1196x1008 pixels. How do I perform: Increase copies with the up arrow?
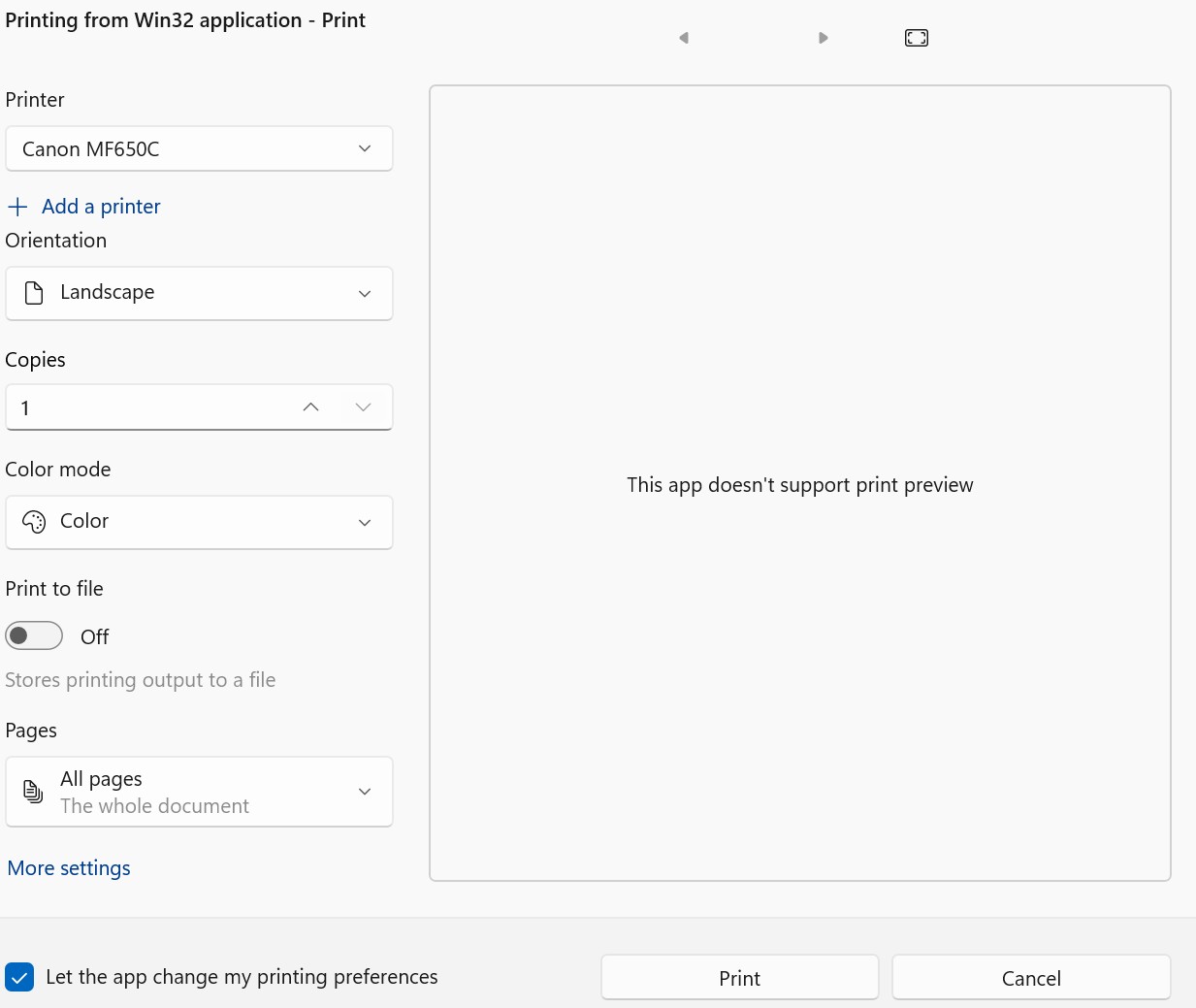[310, 407]
